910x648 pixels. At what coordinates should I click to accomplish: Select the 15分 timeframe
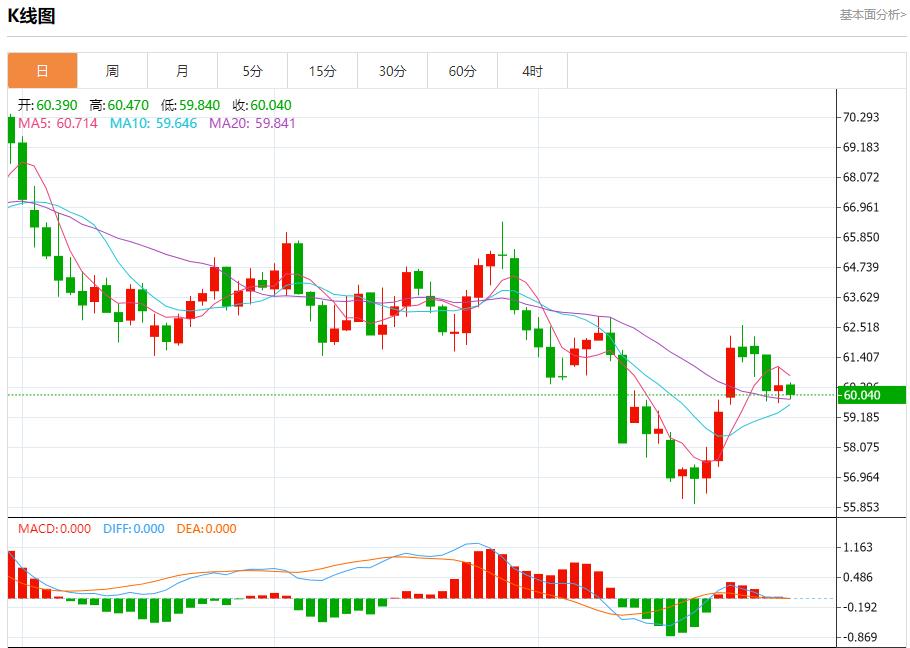(322, 70)
